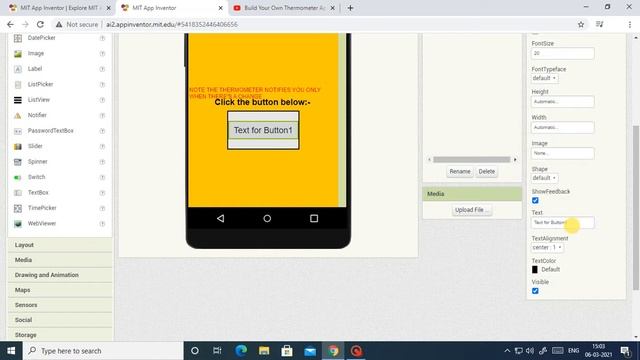Image resolution: width=640 pixels, height=360 pixels.
Task: Select the Label component icon
Action: tap(18, 69)
